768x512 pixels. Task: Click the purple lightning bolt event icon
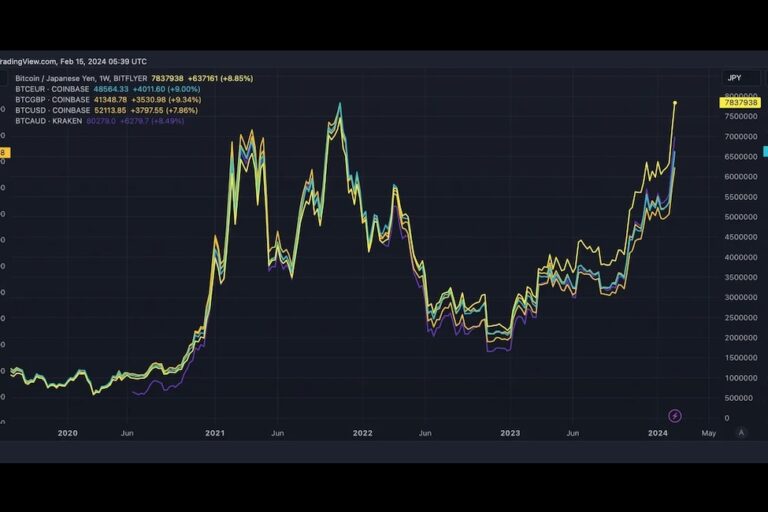(x=675, y=416)
